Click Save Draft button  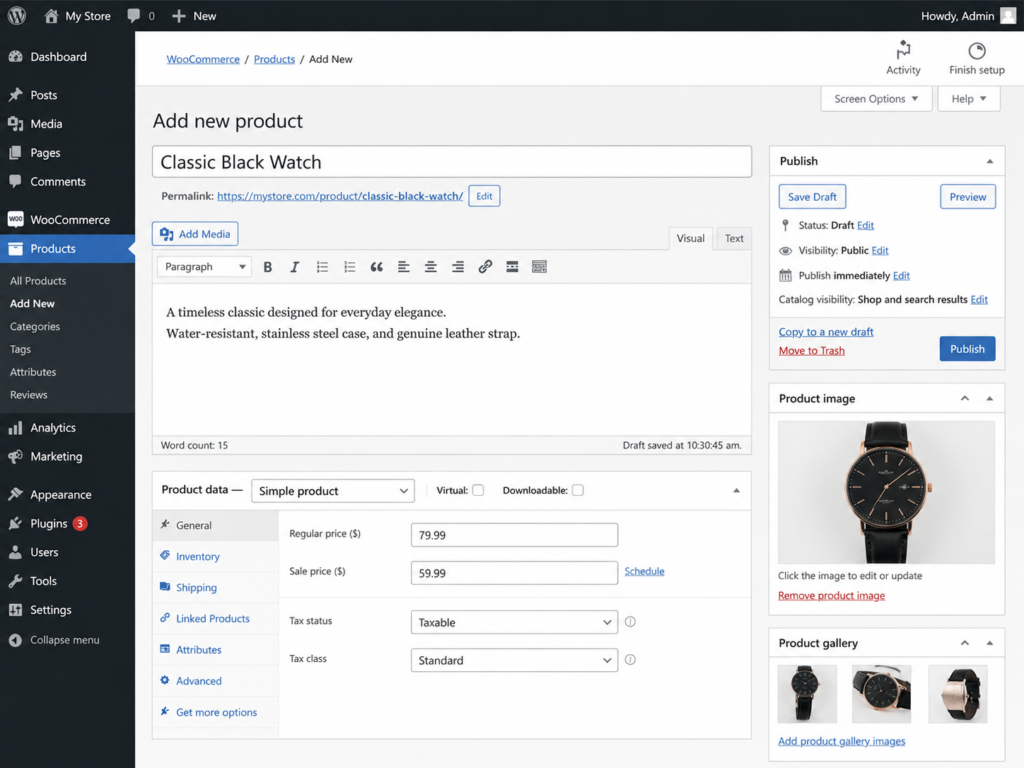coord(812,197)
